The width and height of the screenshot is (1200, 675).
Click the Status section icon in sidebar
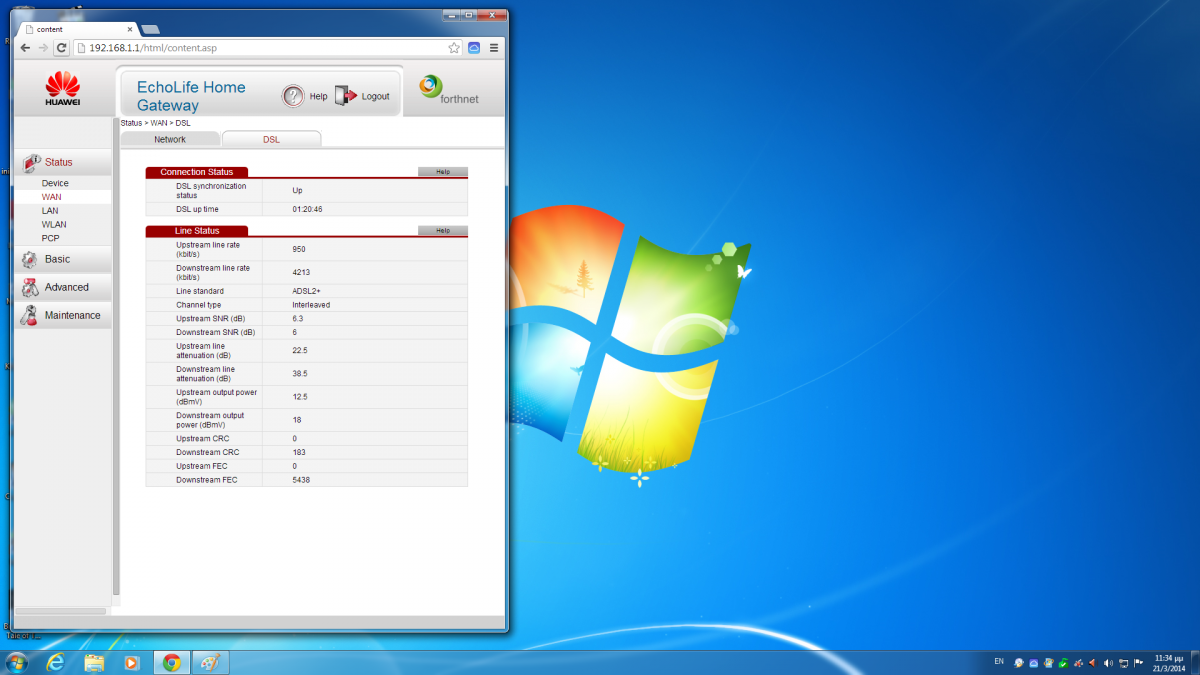pyautogui.click(x=30, y=162)
